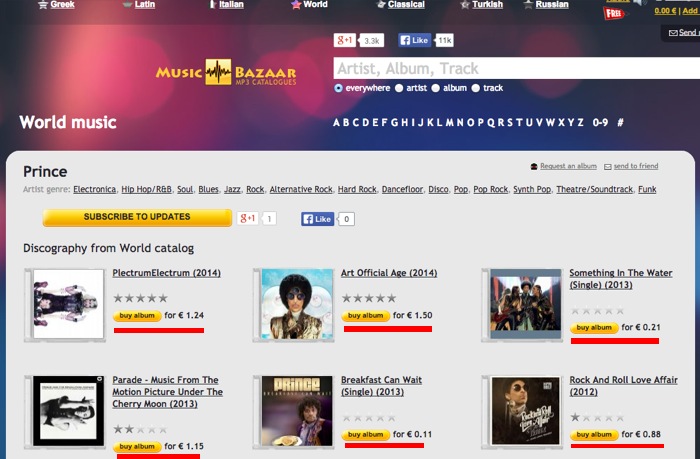Click the header Google +1 button
The image size is (700, 459).
tap(345, 40)
